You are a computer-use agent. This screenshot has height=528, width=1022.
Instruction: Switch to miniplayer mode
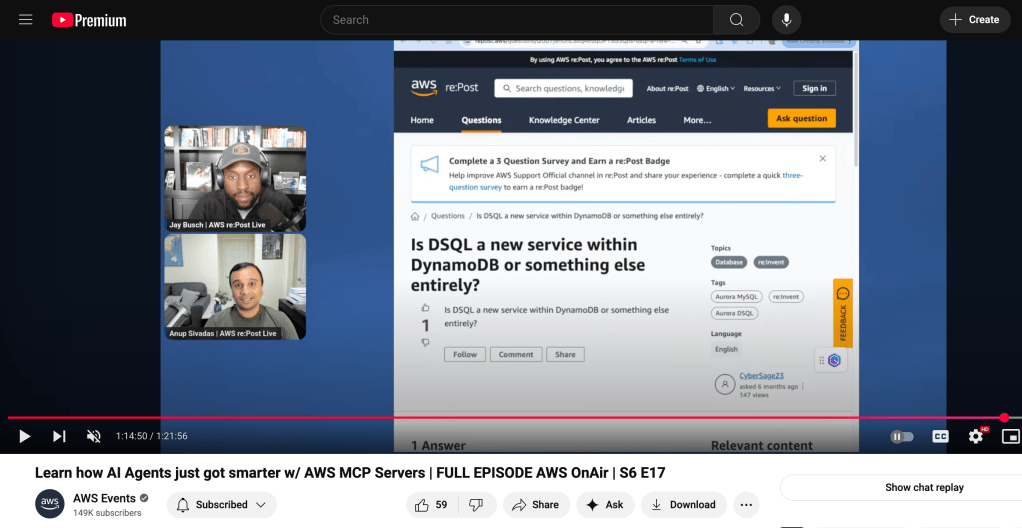[x=1010, y=436]
